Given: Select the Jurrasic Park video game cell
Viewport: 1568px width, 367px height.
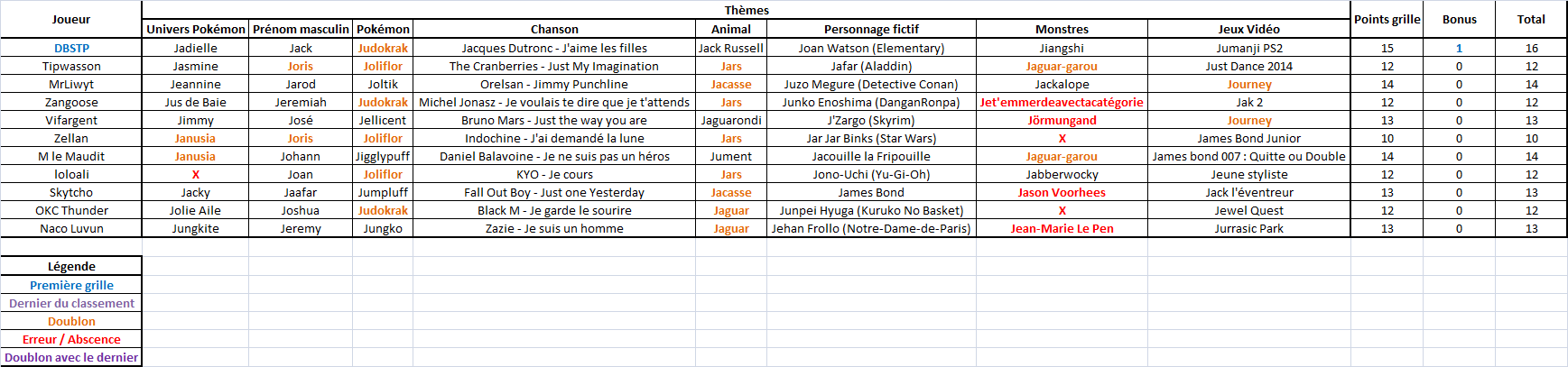Looking at the screenshot, I should coord(1248,228).
